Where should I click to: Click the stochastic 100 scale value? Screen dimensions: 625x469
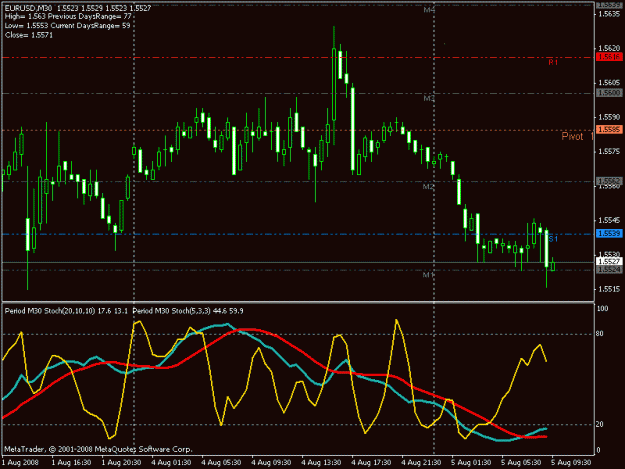tap(603, 308)
